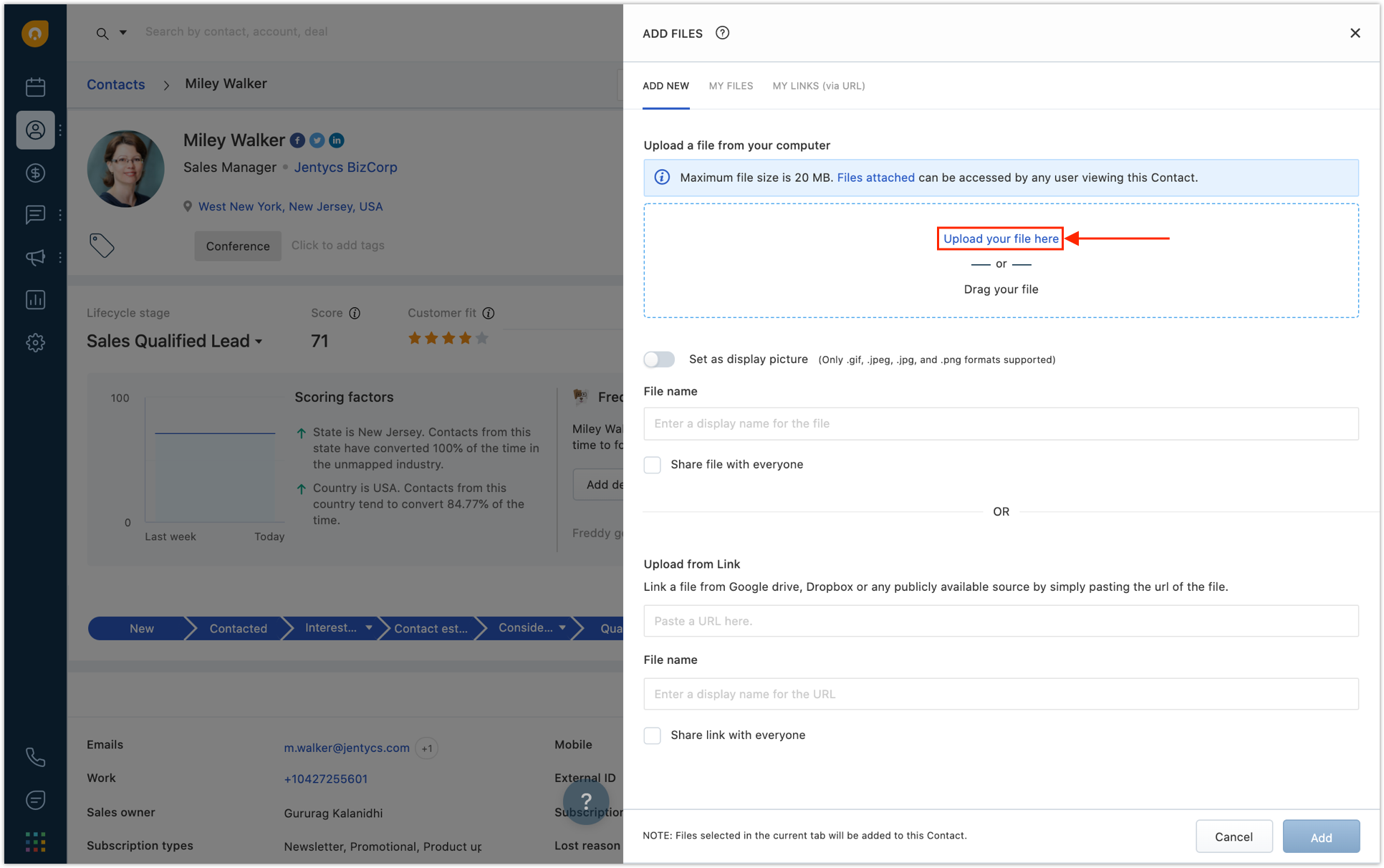
Task: Toggle the Set as display picture switch
Action: (659, 358)
